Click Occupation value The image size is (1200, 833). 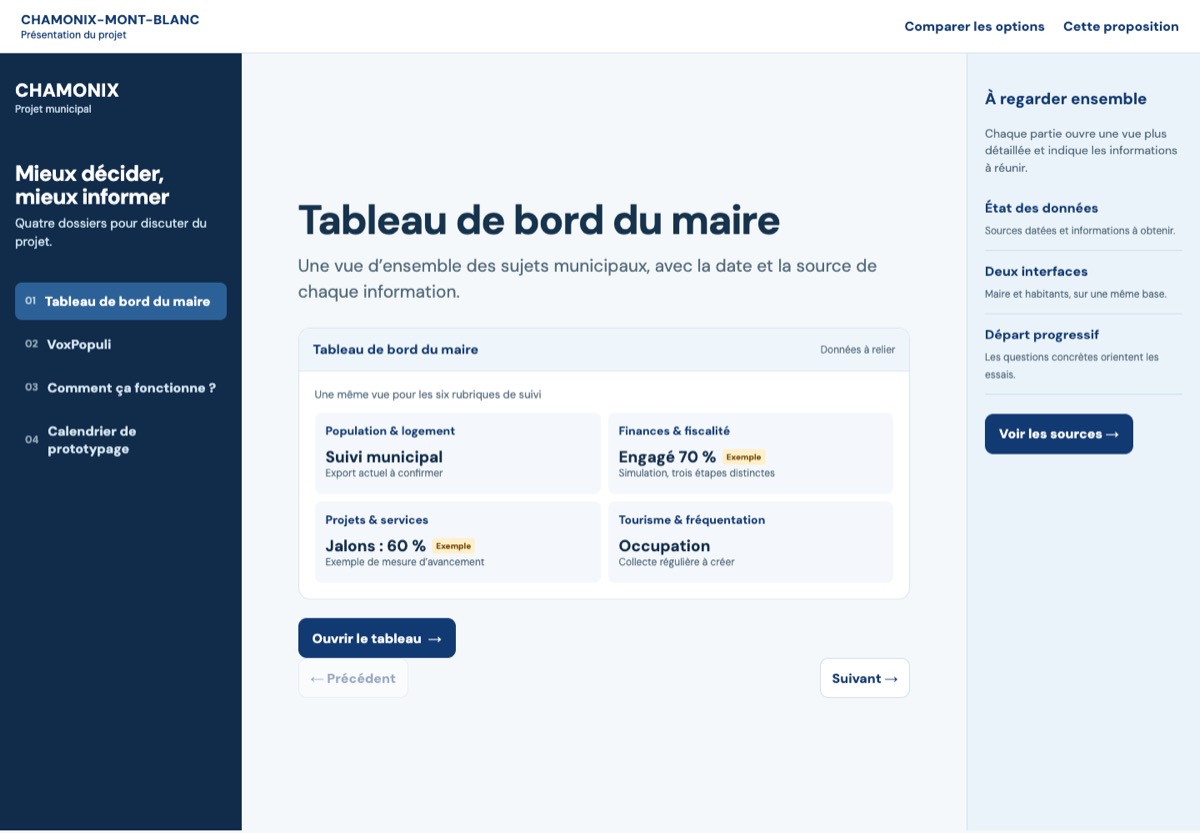[664, 546]
